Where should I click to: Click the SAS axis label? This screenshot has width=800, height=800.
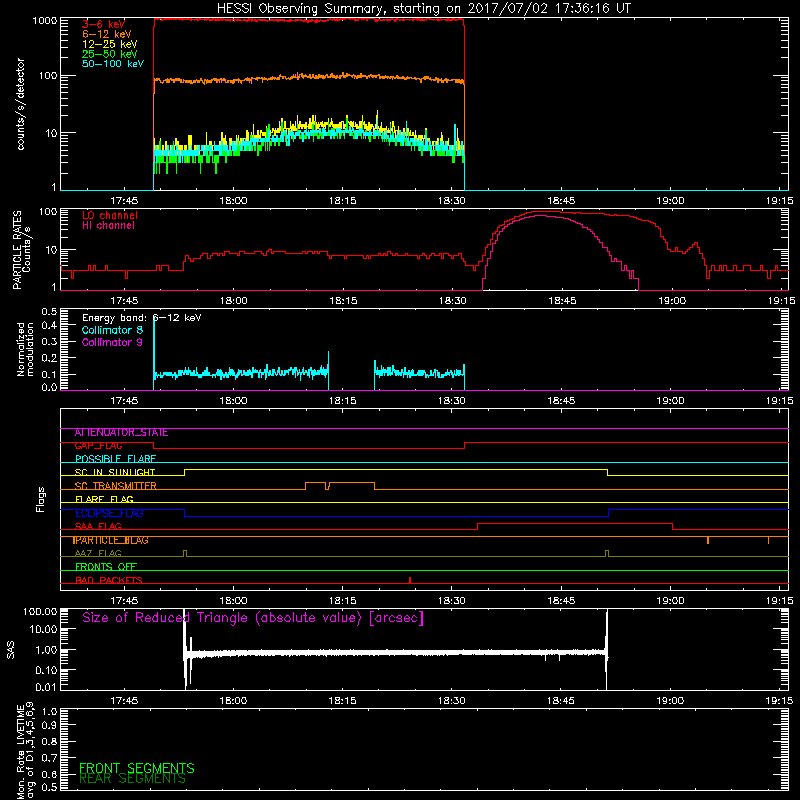tap(11, 650)
